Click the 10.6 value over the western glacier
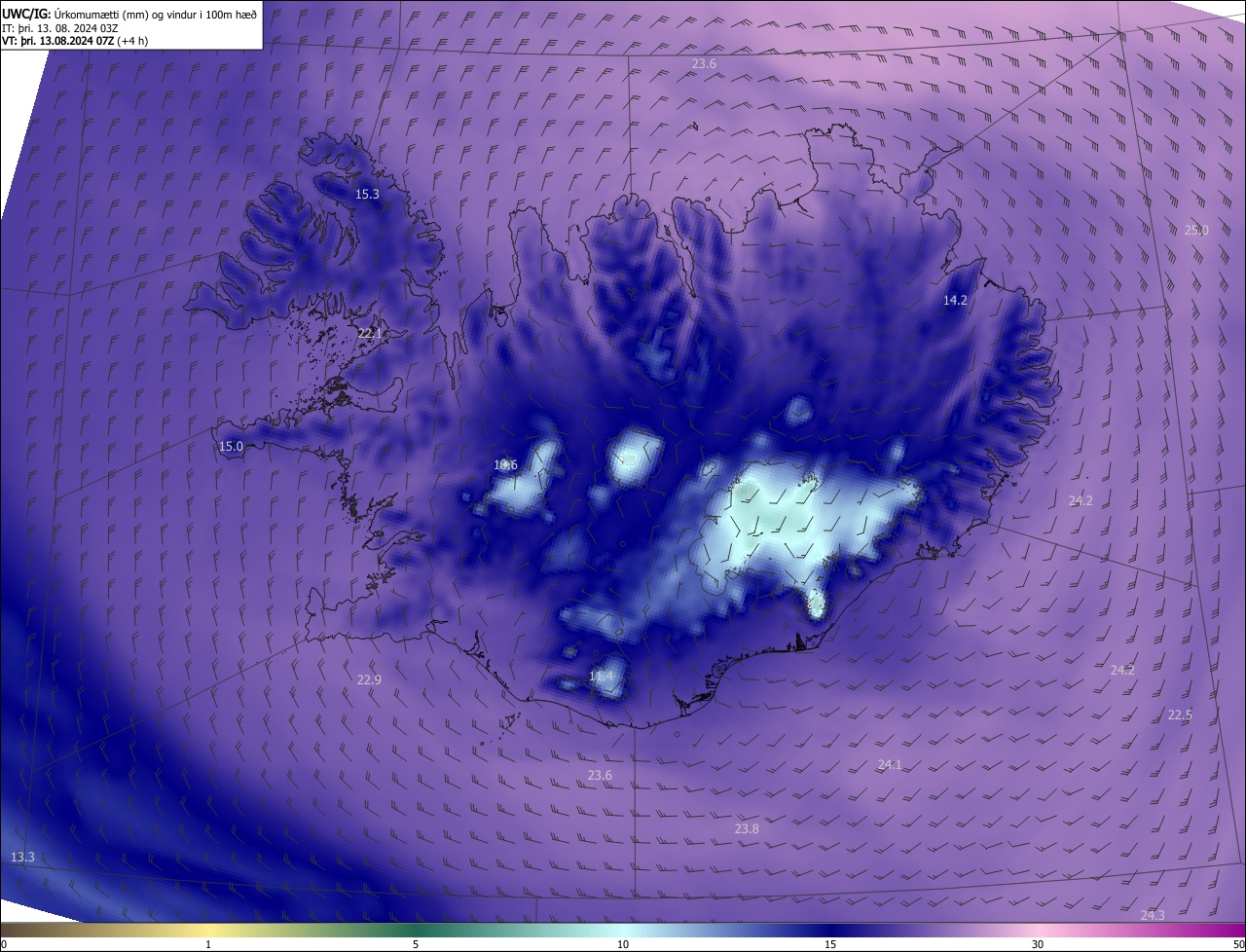The width and height of the screenshot is (1246, 952). coord(505,464)
